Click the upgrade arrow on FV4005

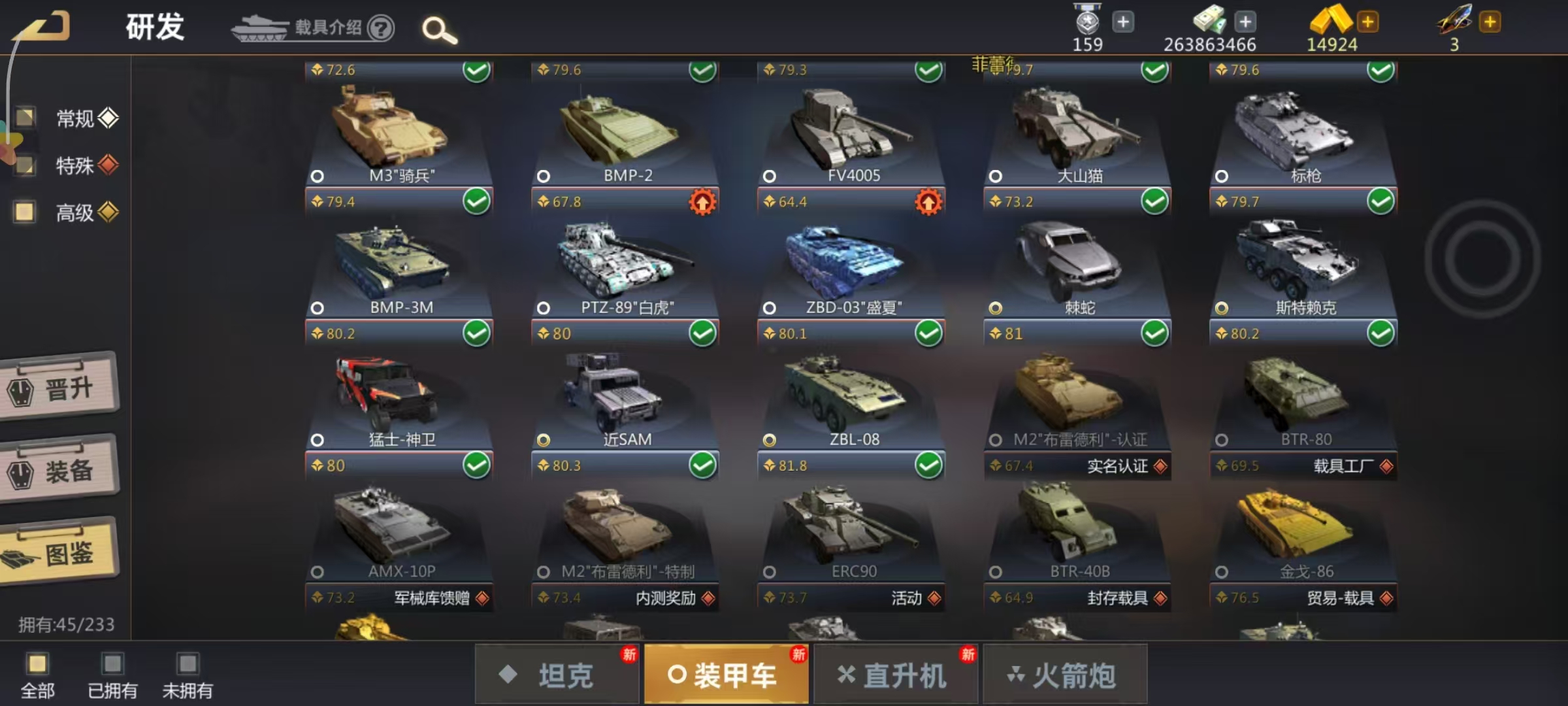(x=928, y=201)
